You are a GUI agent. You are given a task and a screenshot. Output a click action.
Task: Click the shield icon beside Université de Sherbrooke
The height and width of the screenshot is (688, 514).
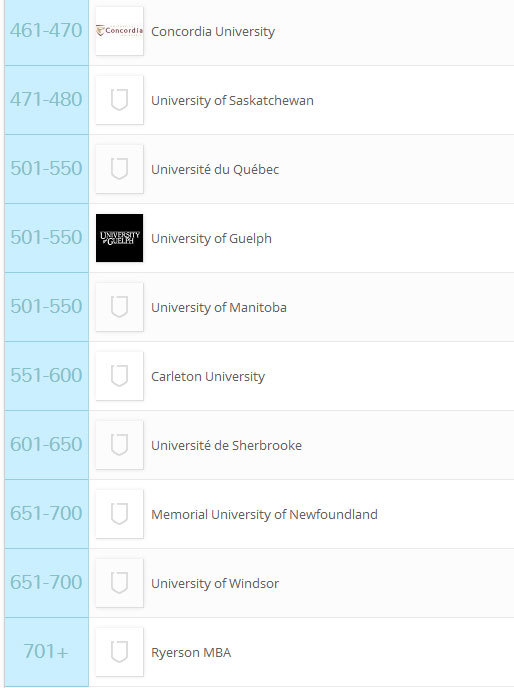click(119, 445)
